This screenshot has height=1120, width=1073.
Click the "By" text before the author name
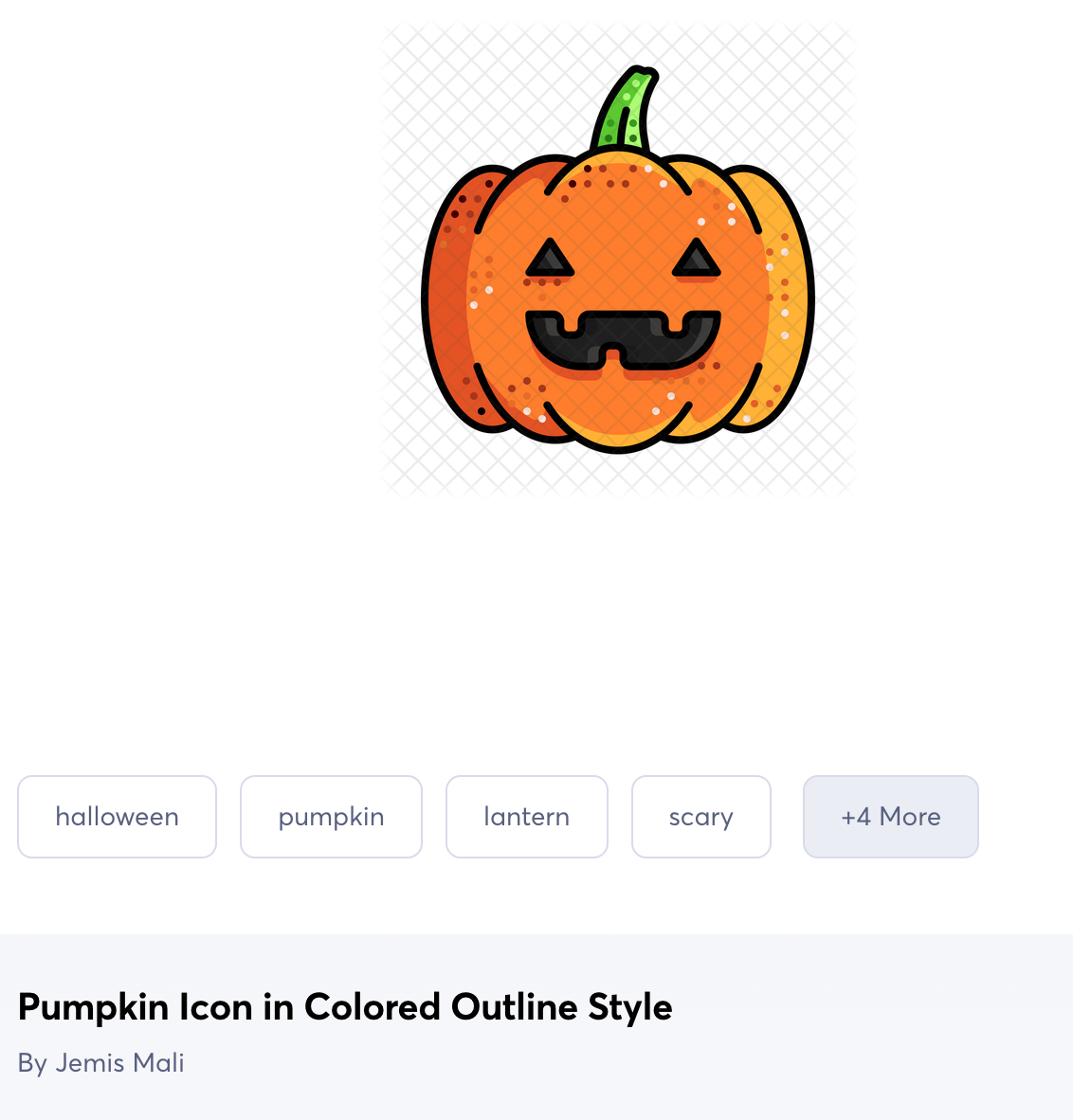pos(32,1063)
